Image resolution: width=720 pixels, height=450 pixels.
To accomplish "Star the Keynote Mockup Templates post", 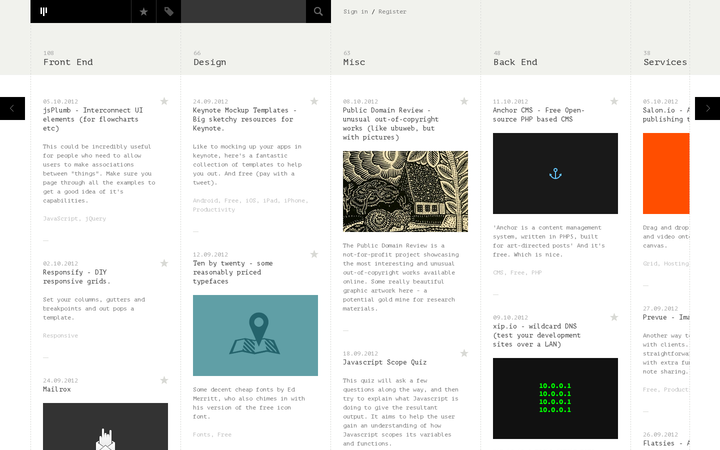I will point(314,101).
